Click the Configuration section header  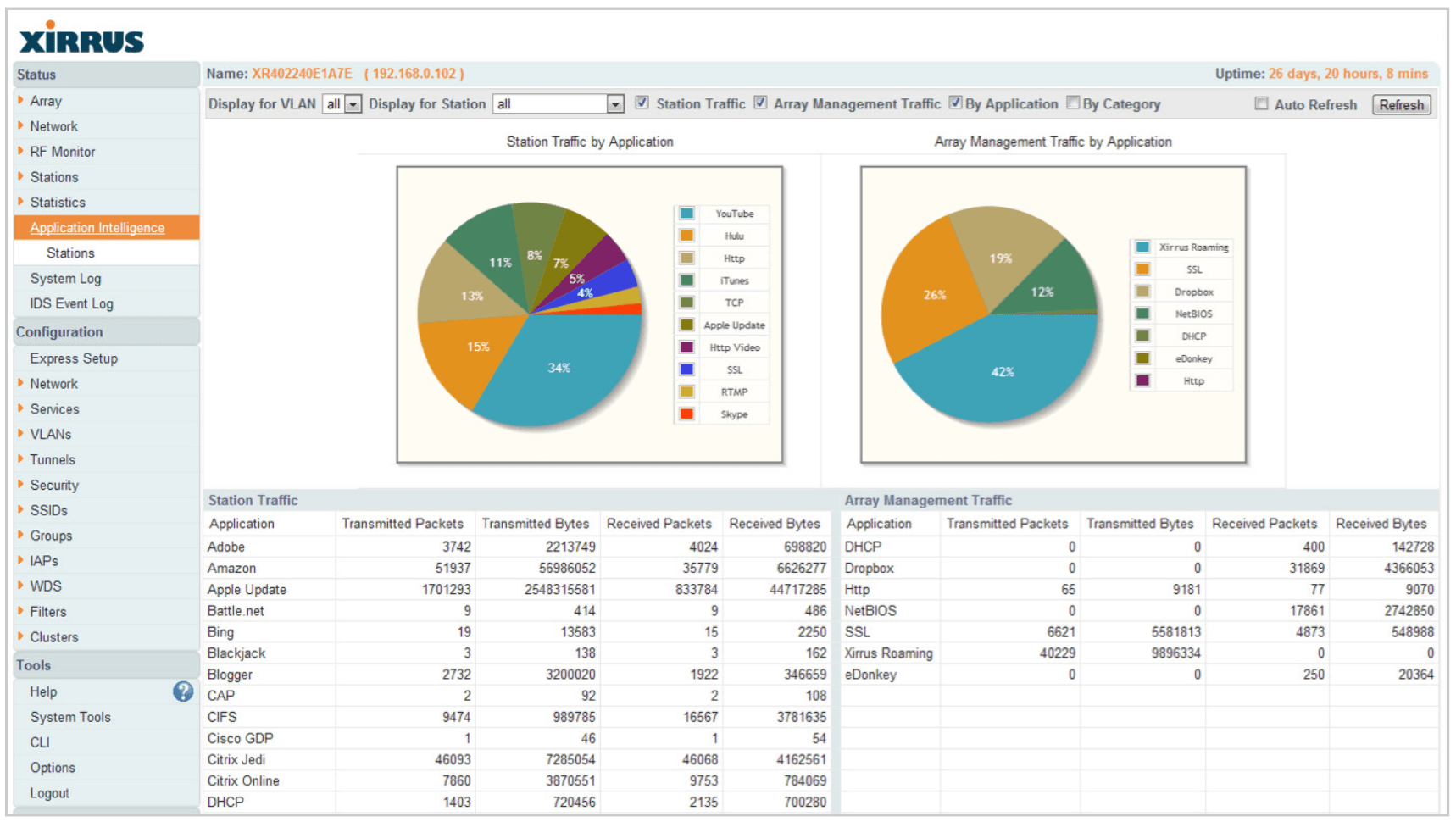106,332
